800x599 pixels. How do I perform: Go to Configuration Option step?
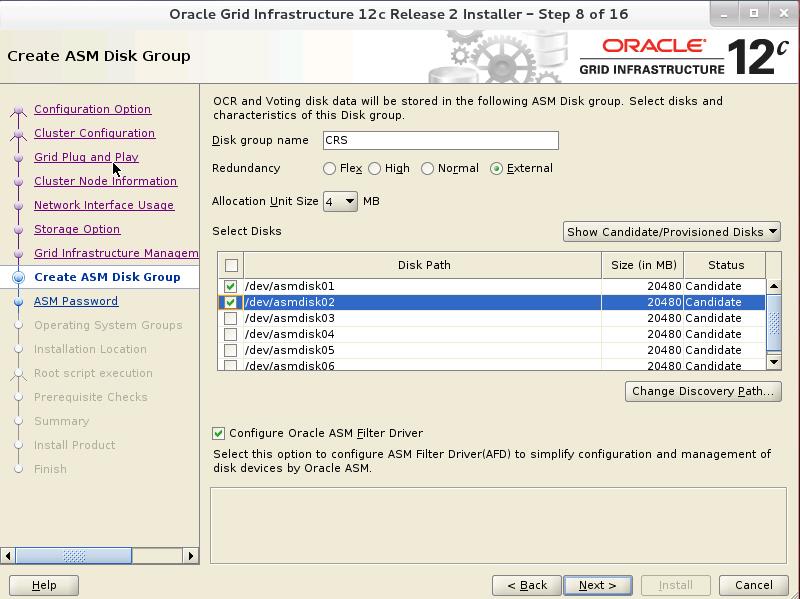click(92, 109)
